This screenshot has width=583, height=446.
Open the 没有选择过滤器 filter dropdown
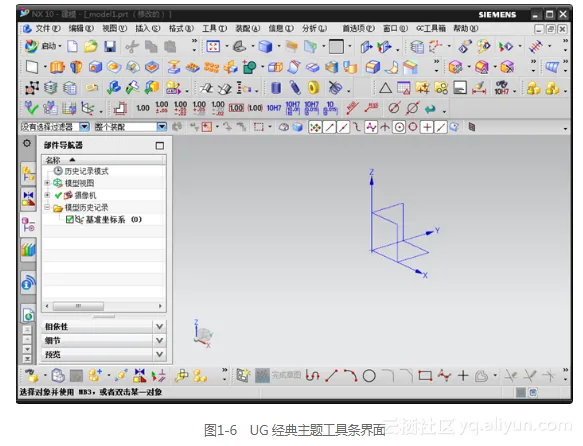(x=84, y=127)
